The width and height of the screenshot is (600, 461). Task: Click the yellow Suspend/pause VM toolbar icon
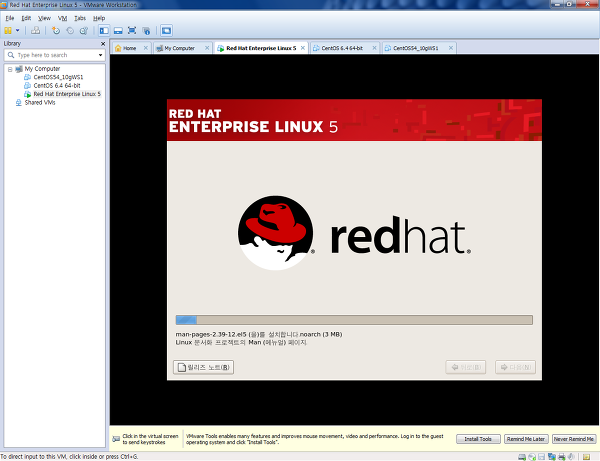tap(8, 30)
